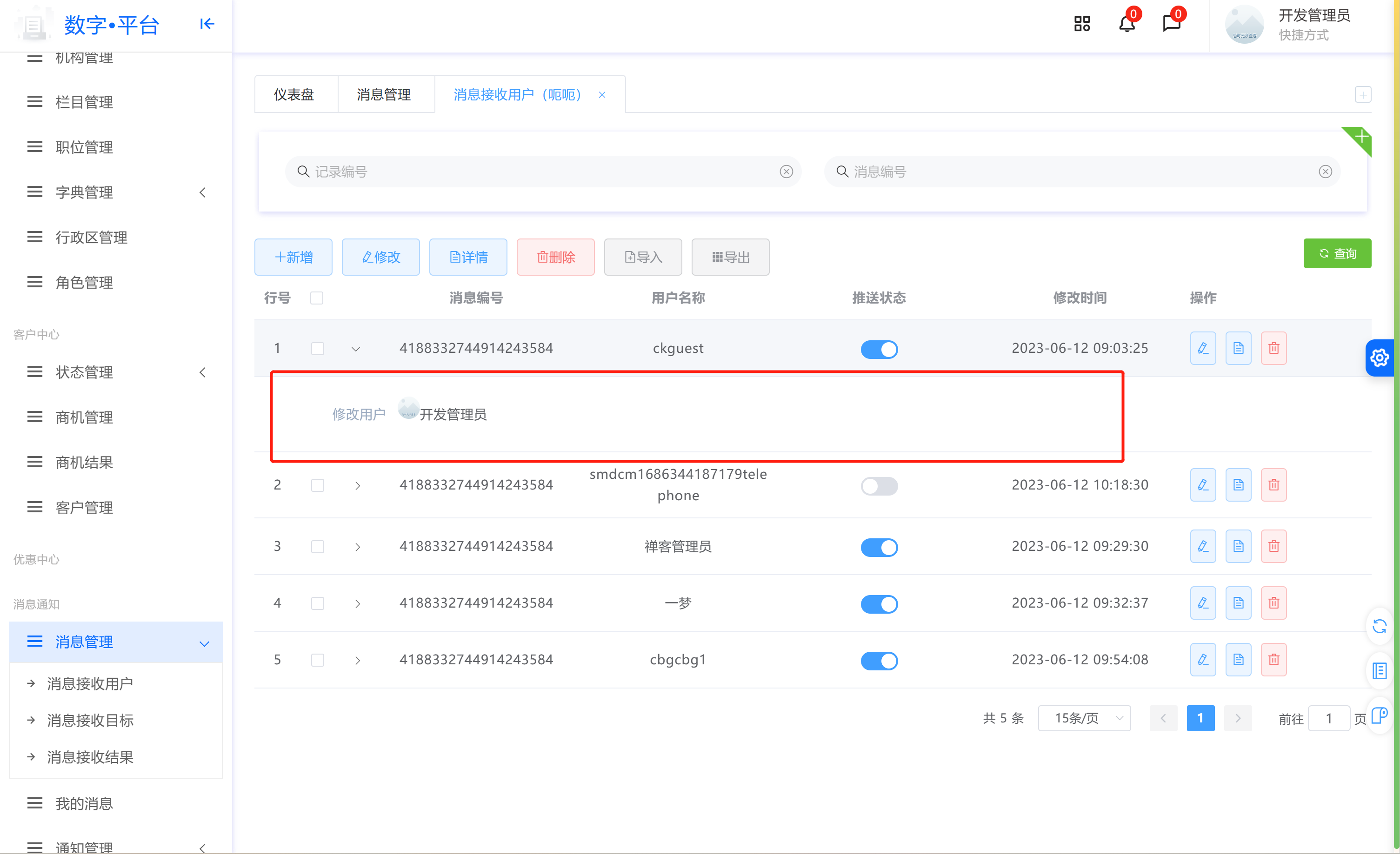Click the red 删除 button
Screen dimensions: 1400x854
pyautogui.click(x=556, y=257)
